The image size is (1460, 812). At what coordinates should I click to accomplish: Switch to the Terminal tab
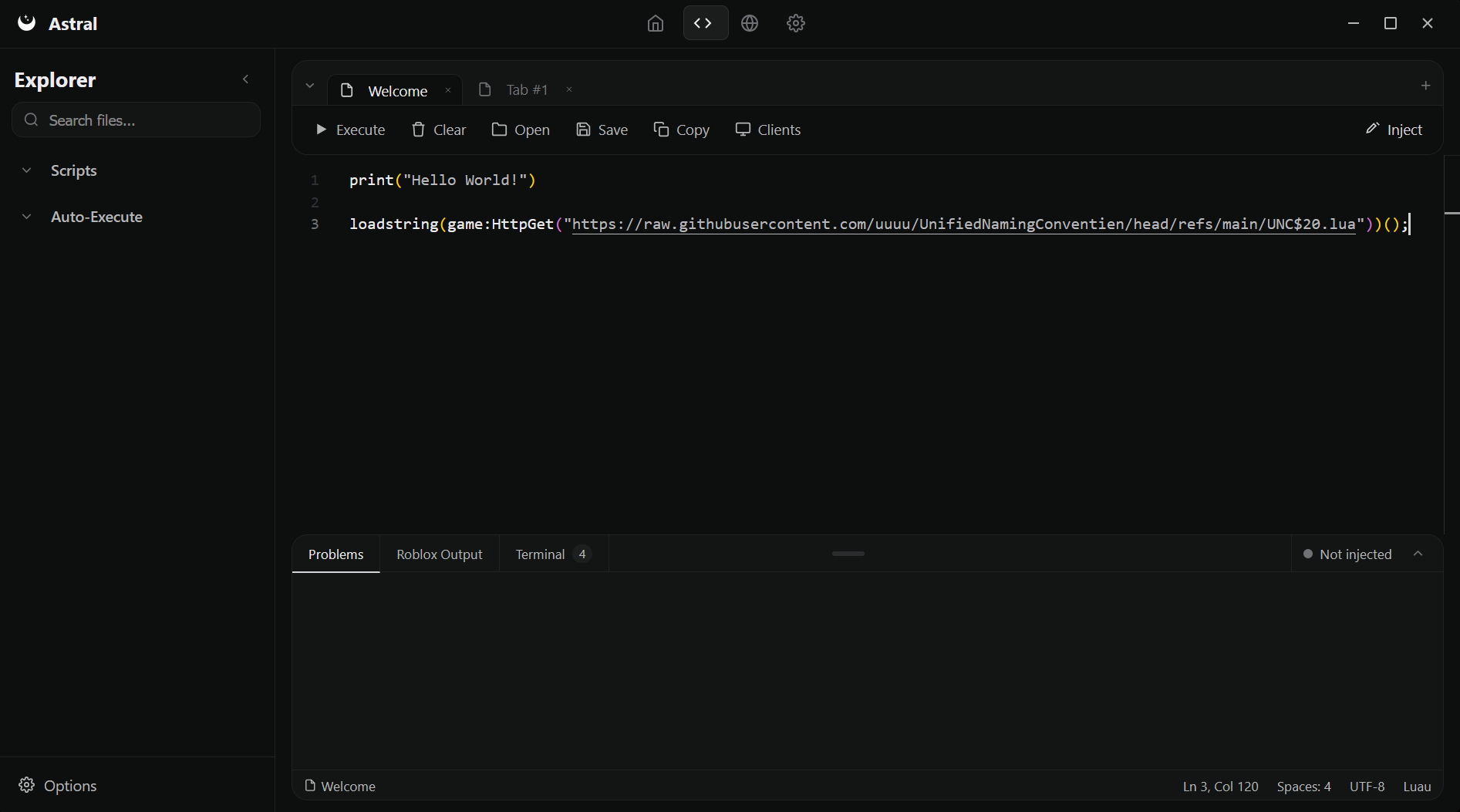point(554,554)
